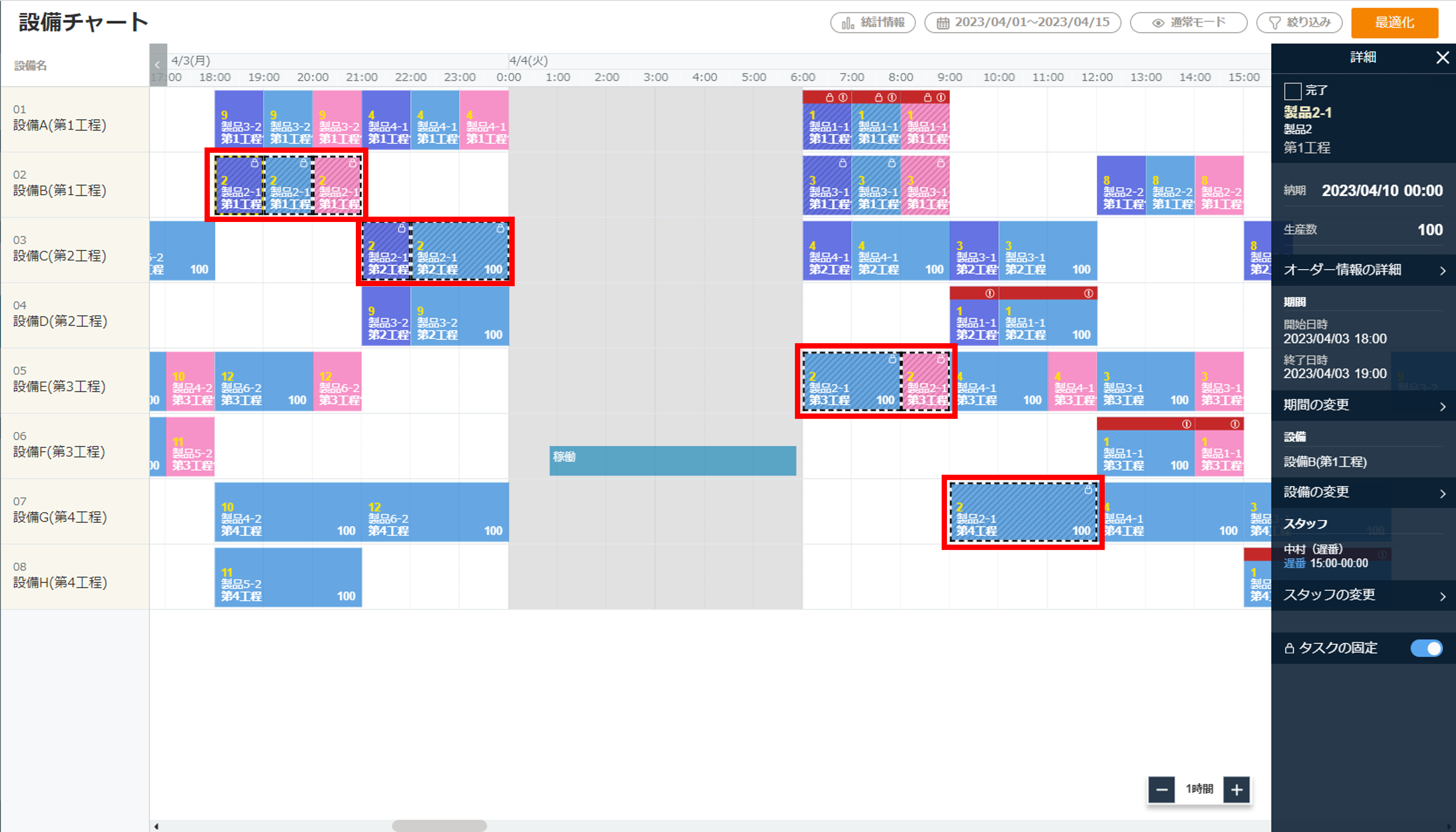The width and height of the screenshot is (1456, 832).
Task: Open 設備の変更 settings
Action: [x=1363, y=492]
